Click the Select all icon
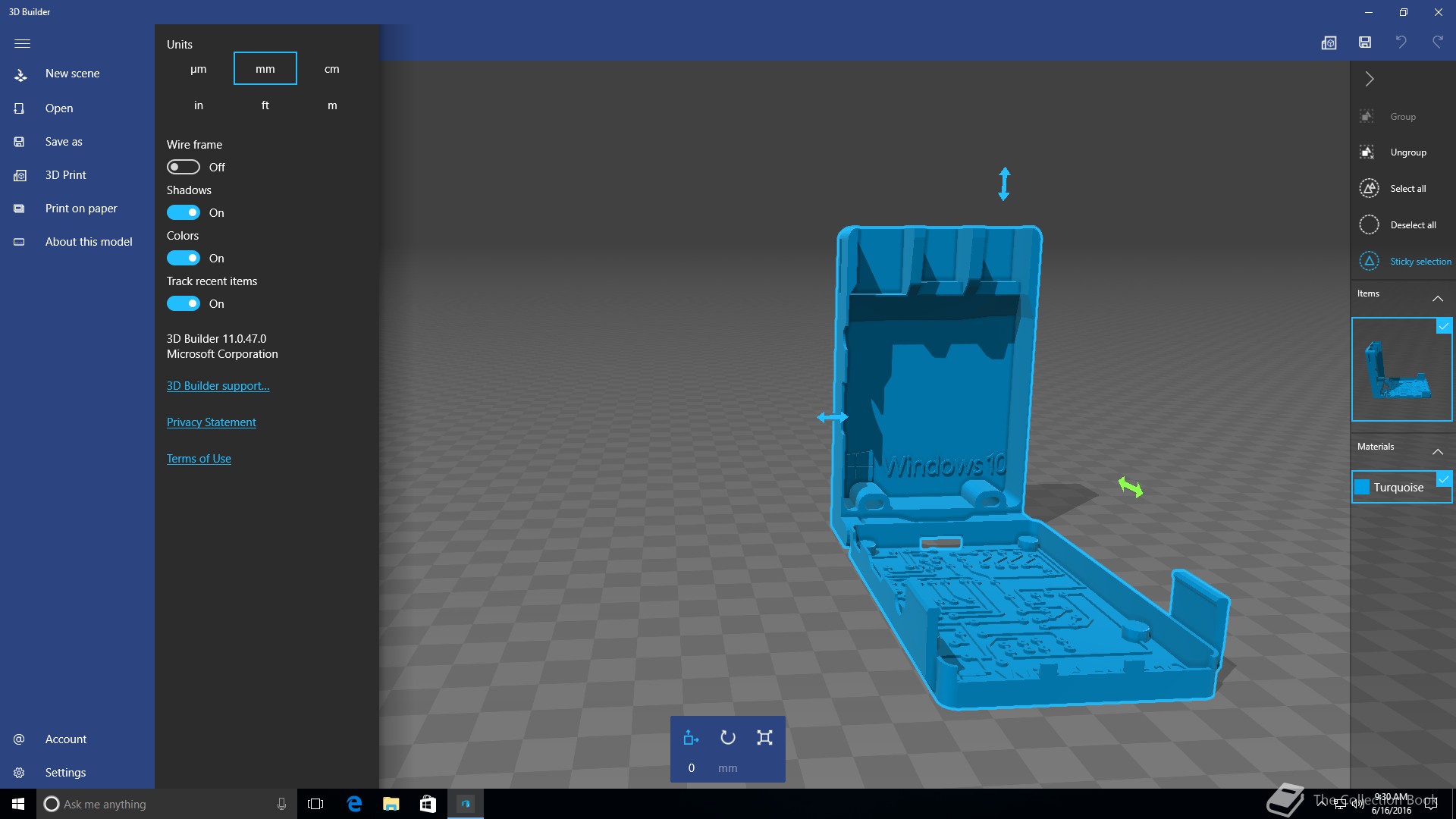Screen dimensions: 1456x819 click(x=1369, y=189)
